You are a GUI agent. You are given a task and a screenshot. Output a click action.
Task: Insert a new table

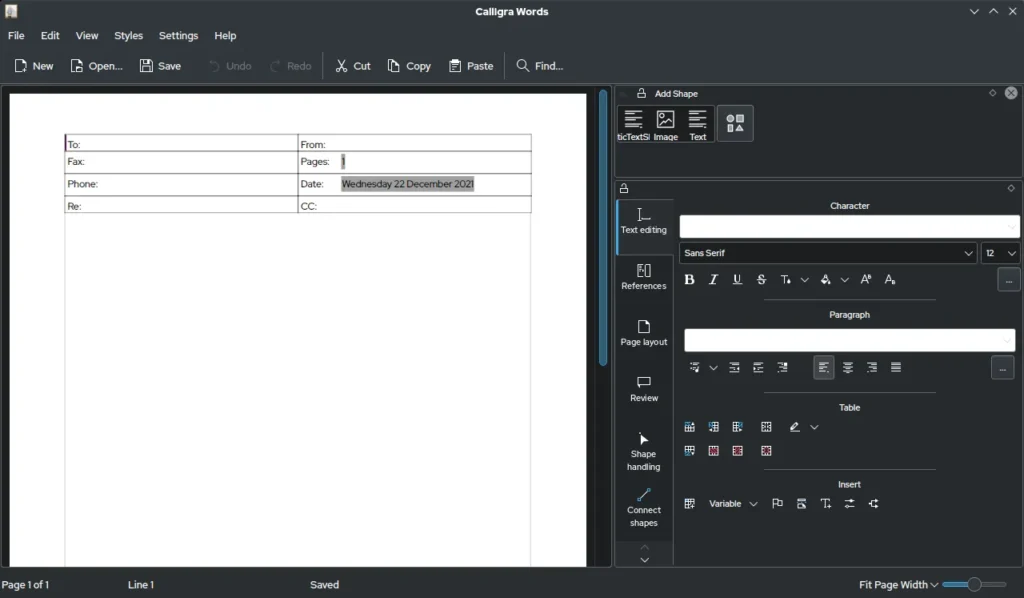coord(690,504)
